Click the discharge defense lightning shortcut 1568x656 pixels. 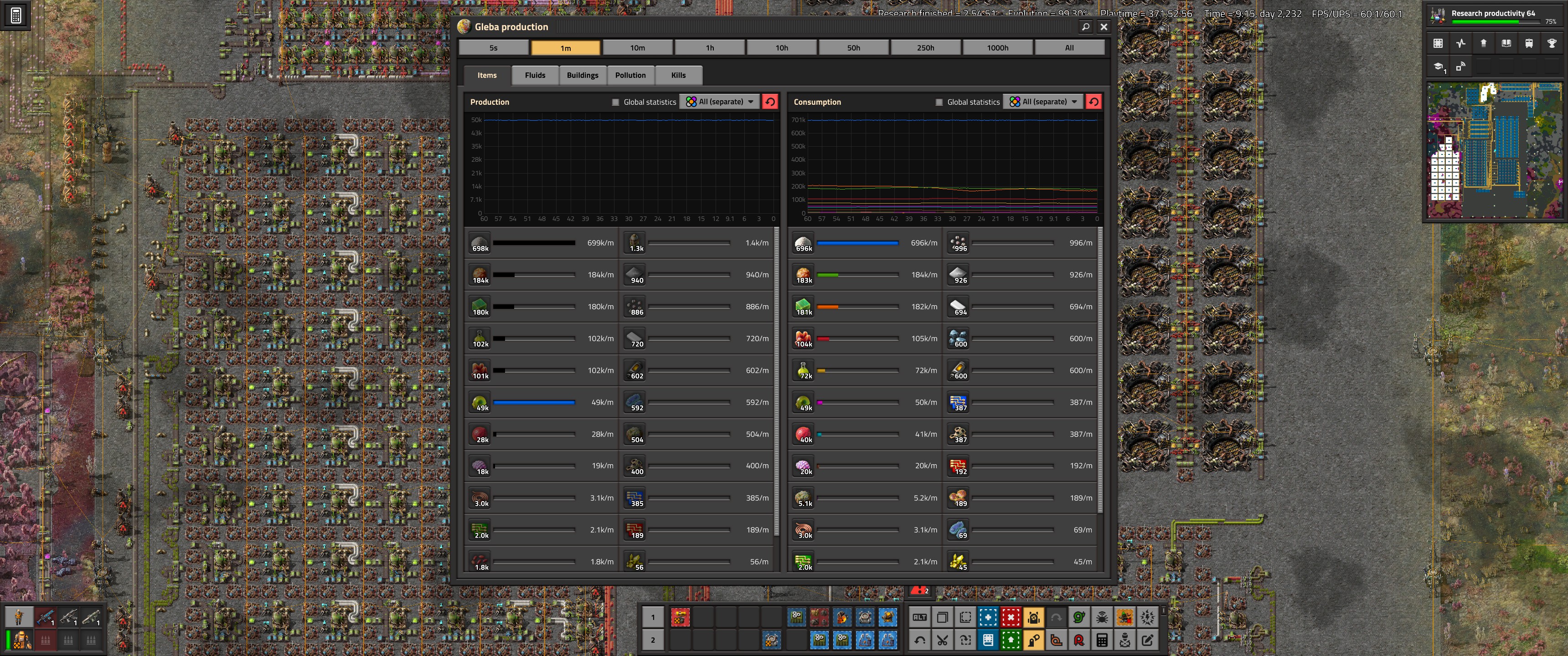tap(1147, 617)
